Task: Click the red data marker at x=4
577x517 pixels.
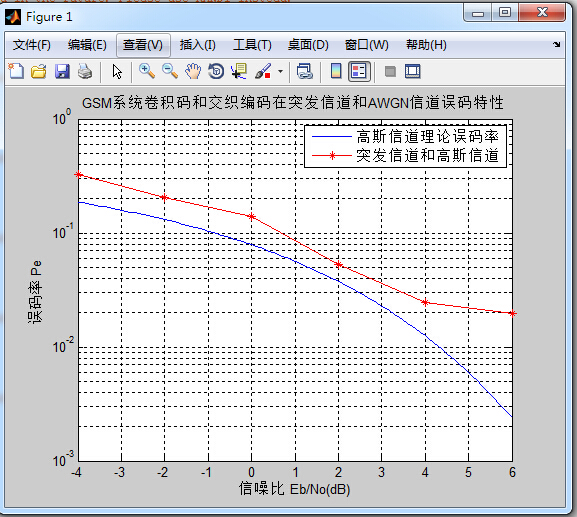Action: (425, 302)
